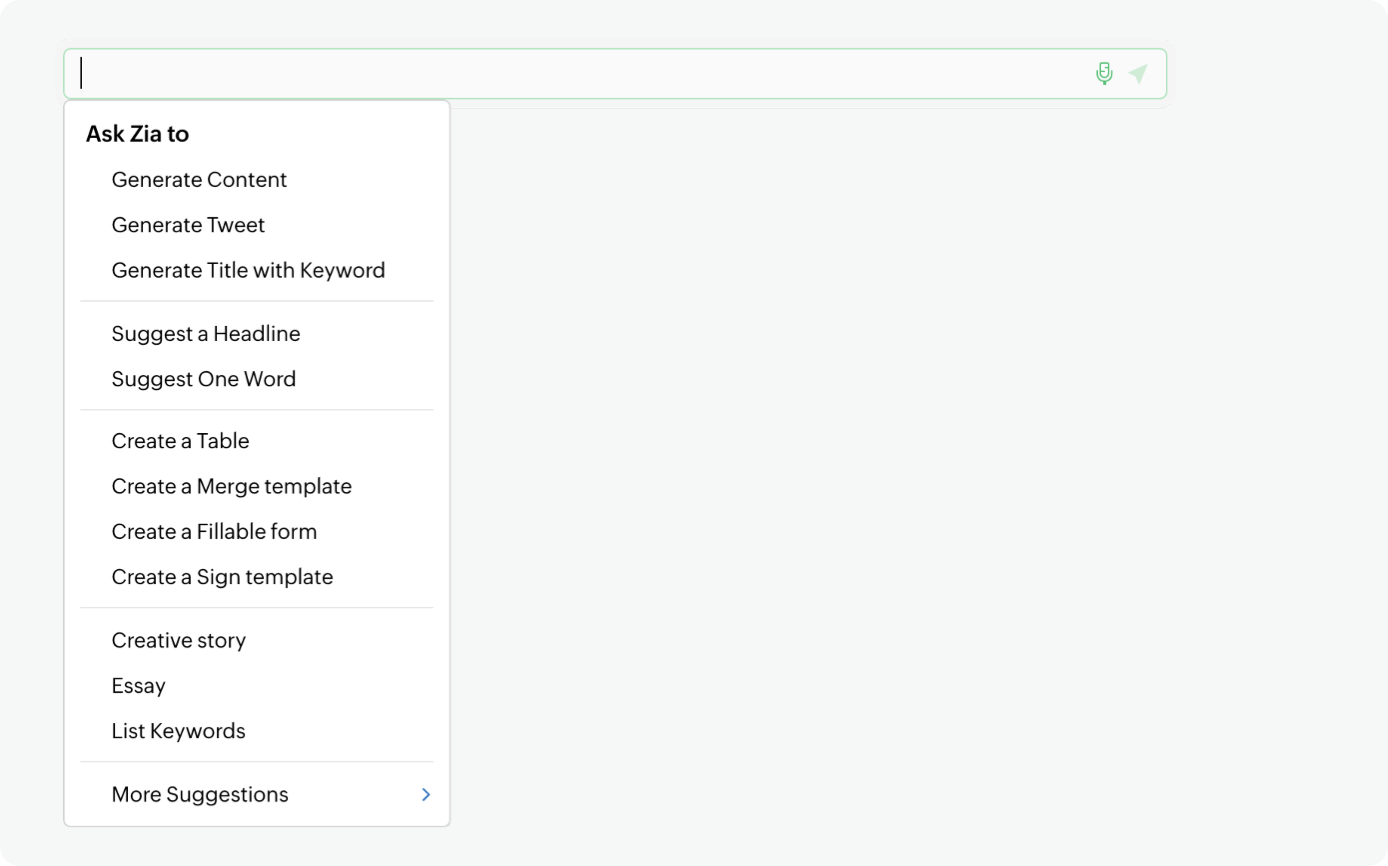
Task: Choose the Generate Tweet option
Action: point(188,225)
